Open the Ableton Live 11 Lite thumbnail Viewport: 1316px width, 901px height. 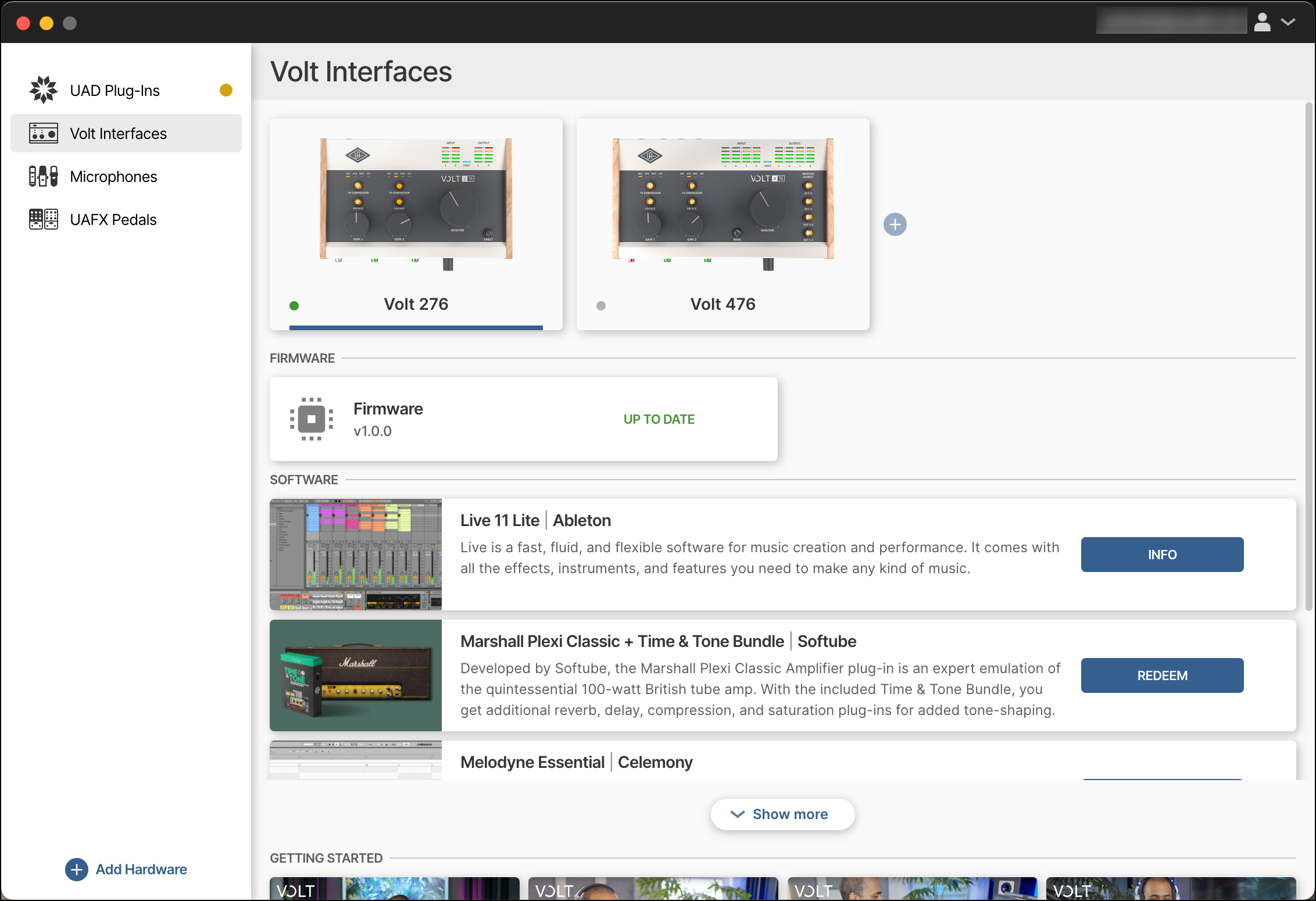(356, 555)
